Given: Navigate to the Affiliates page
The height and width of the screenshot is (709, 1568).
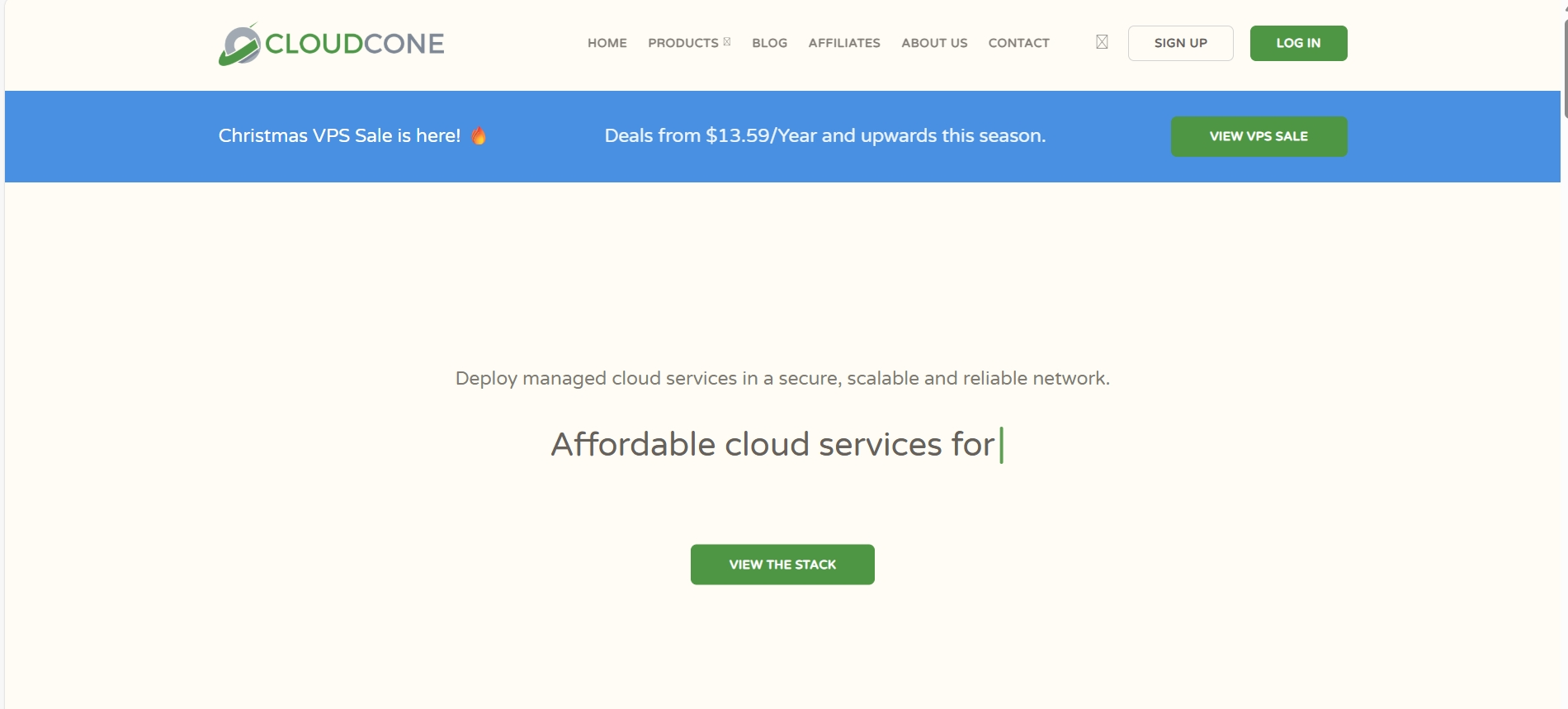Looking at the screenshot, I should pos(843,43).
